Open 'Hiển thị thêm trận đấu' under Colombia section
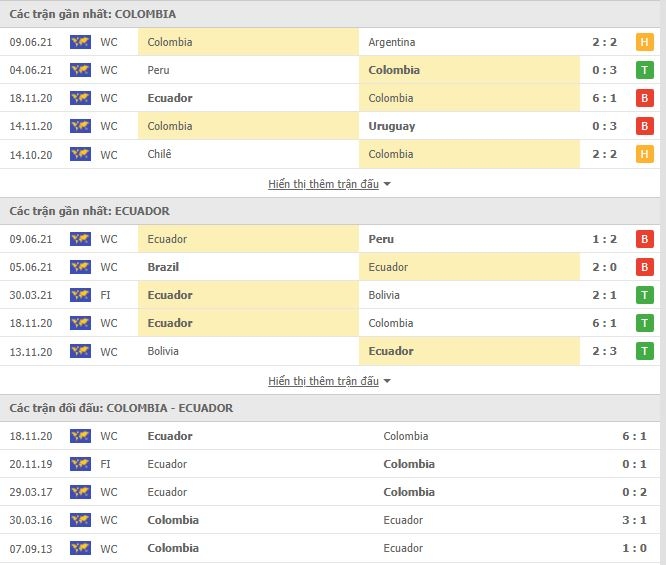 click(x=323, y=184)
